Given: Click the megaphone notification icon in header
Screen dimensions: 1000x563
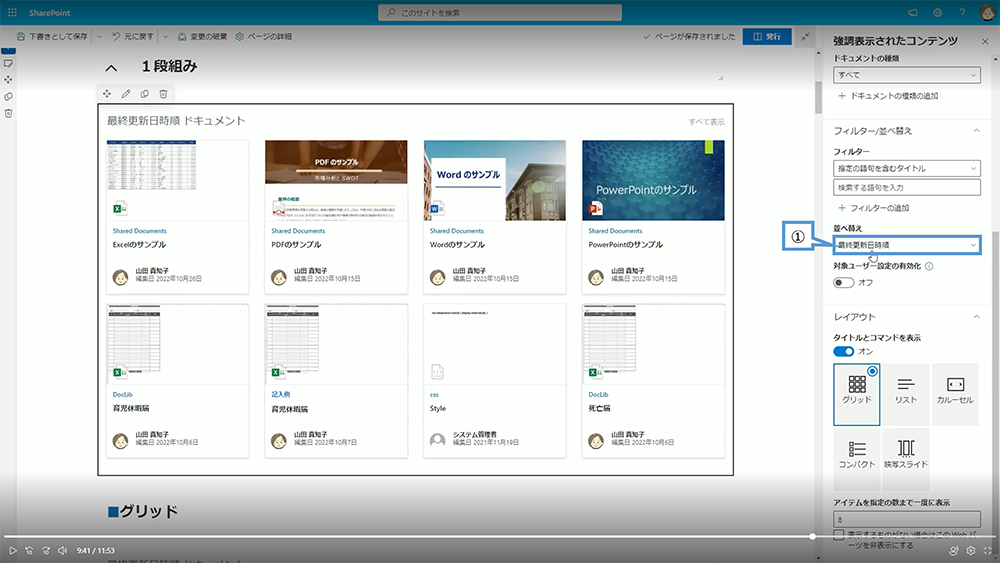Looking at the screenshot, I should click(x=913, y=12).
